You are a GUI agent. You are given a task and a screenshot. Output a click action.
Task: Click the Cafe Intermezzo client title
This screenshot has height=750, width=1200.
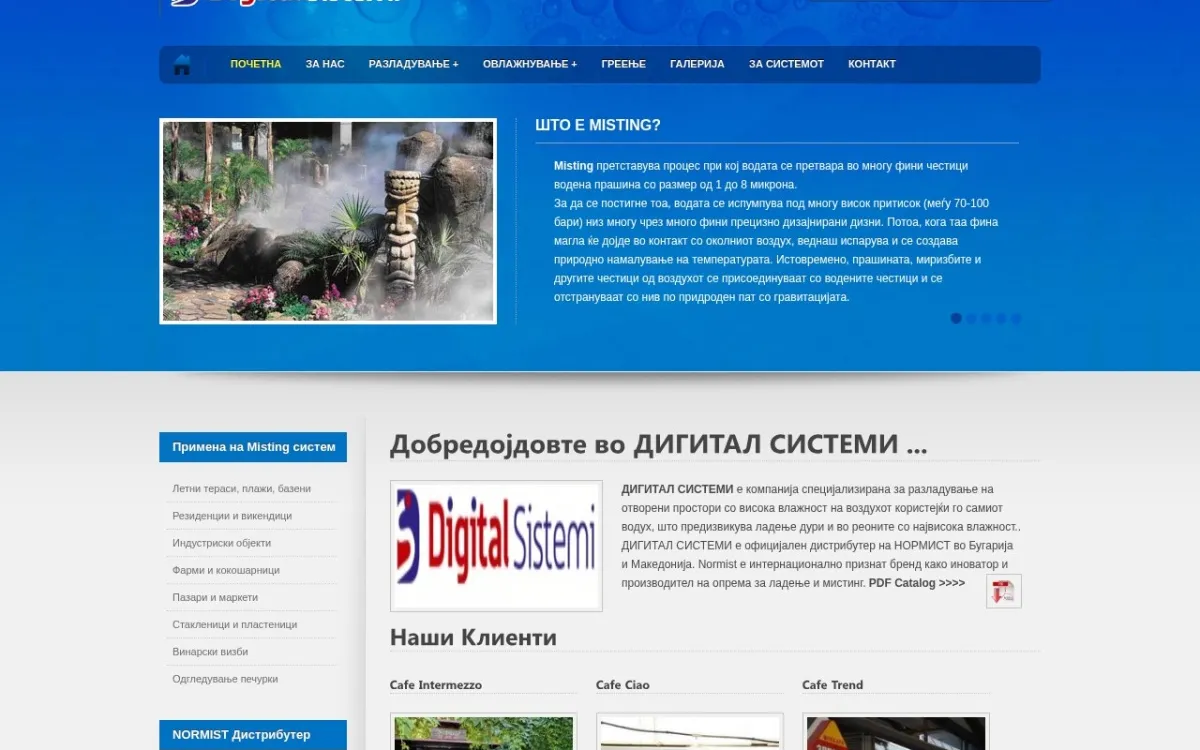[x=436, y=685]
